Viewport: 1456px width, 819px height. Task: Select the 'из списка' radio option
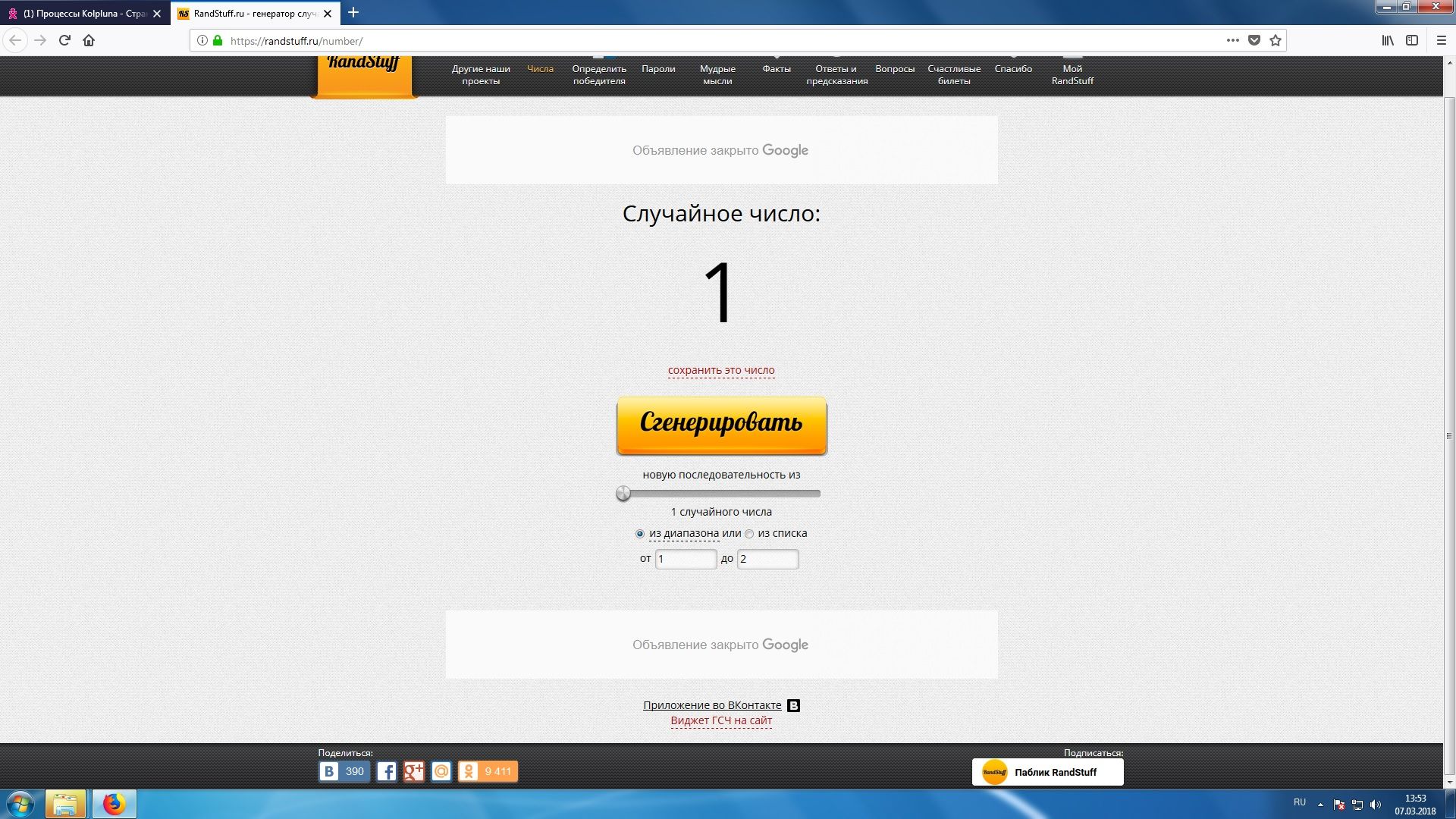(749, 534)
